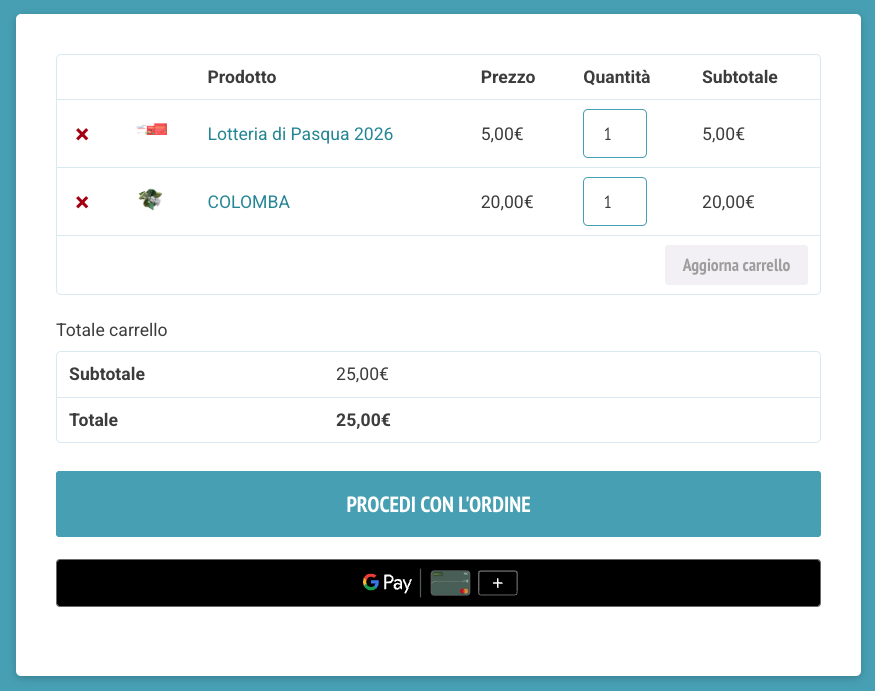Click the Prodotto column header
Viewport: 875px width, 691px height.
click(x=242, y=77)
